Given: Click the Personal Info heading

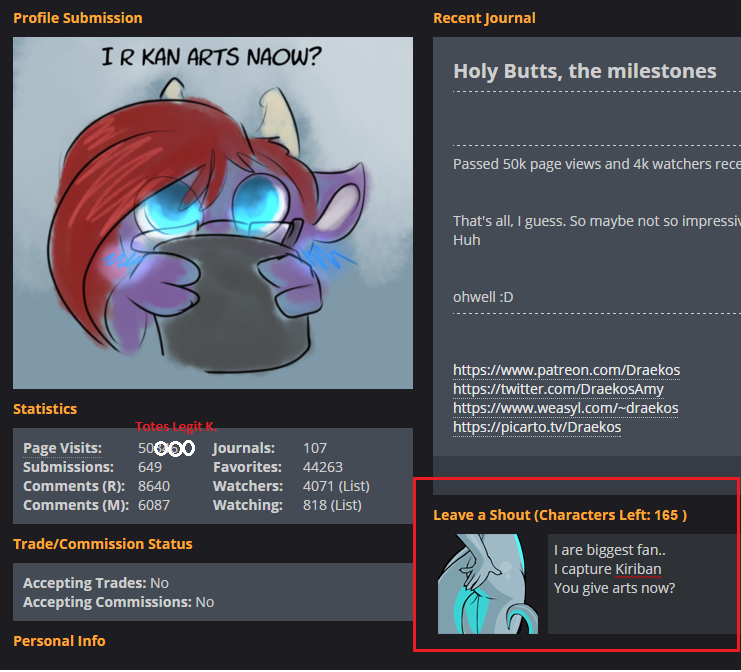Looking at the screenshot, I should click(x=59, y=641).
